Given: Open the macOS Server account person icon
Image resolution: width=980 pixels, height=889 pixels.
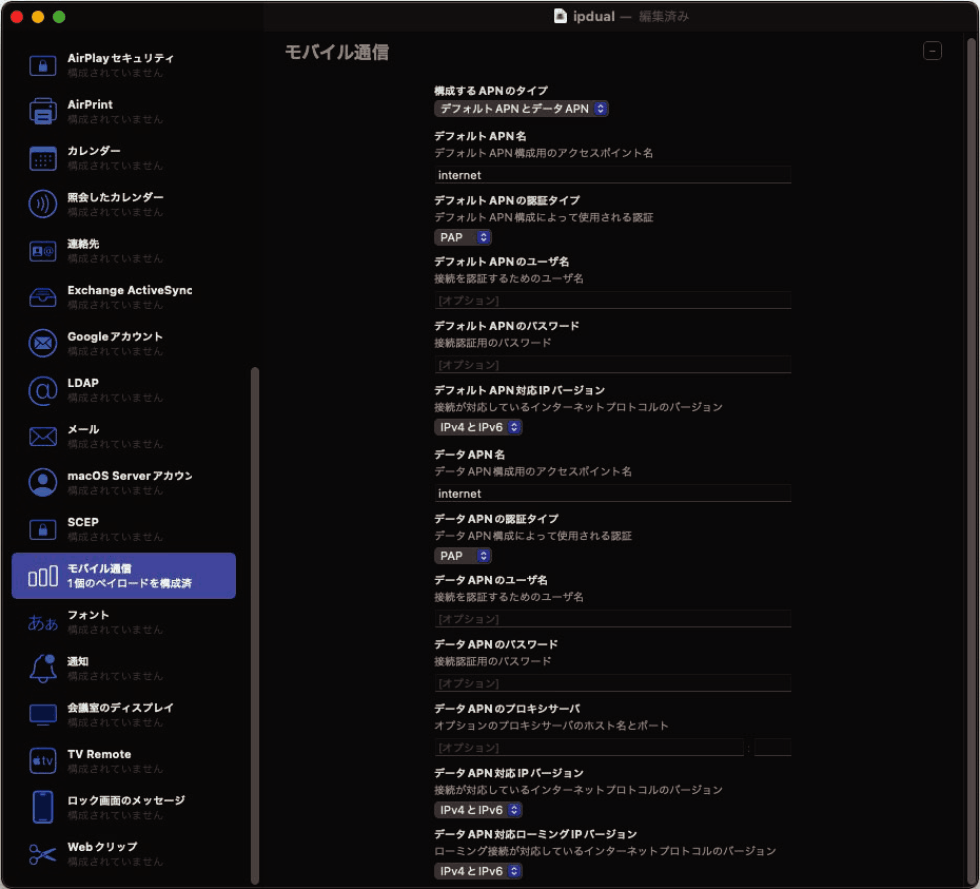Looking at the screenshot, I should click(42, 483).
